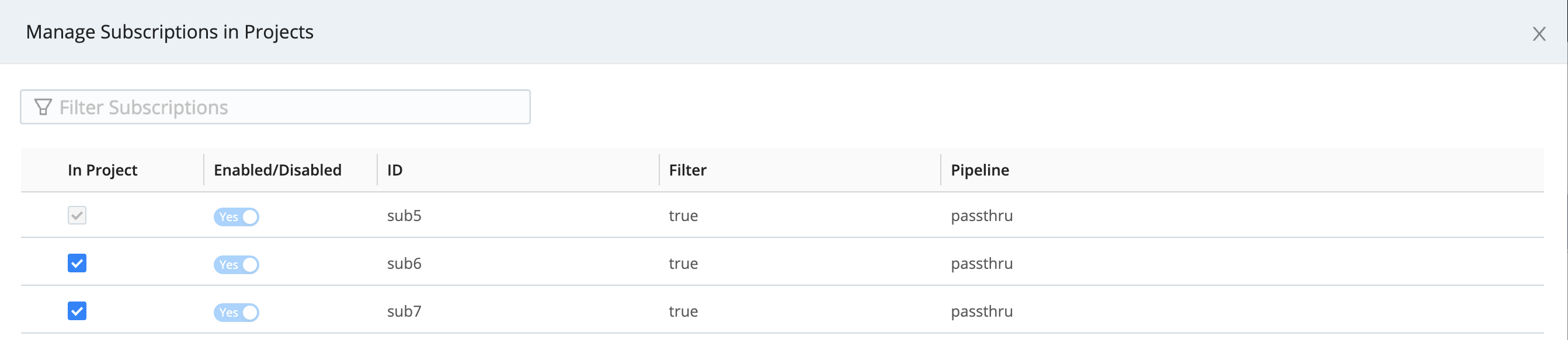1568x340 pixels.
Task: Select the sub6 ID cell
Action: point(404,264)
